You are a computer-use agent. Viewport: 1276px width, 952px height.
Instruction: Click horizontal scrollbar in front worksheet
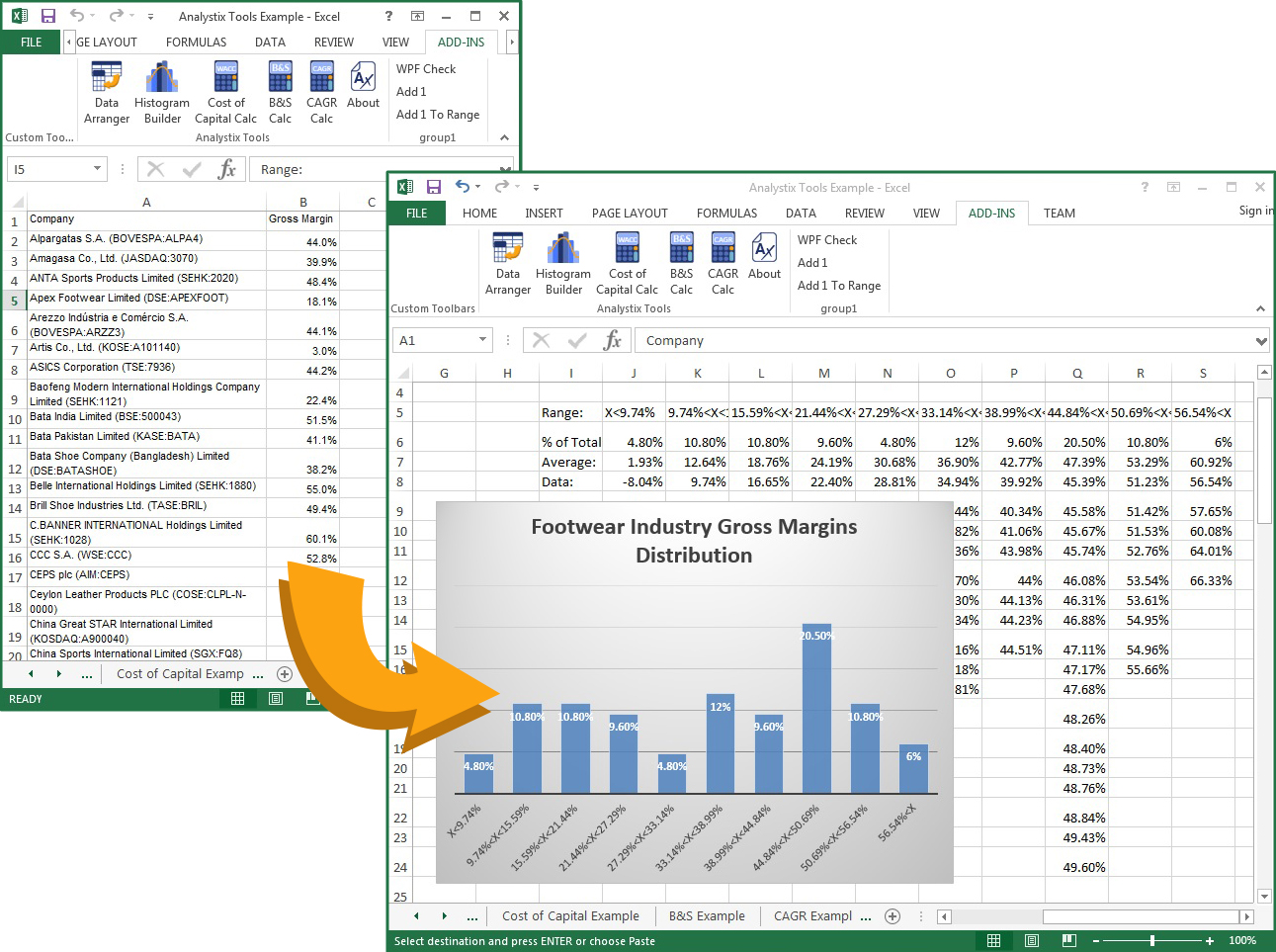click(x=1142, y=916)
